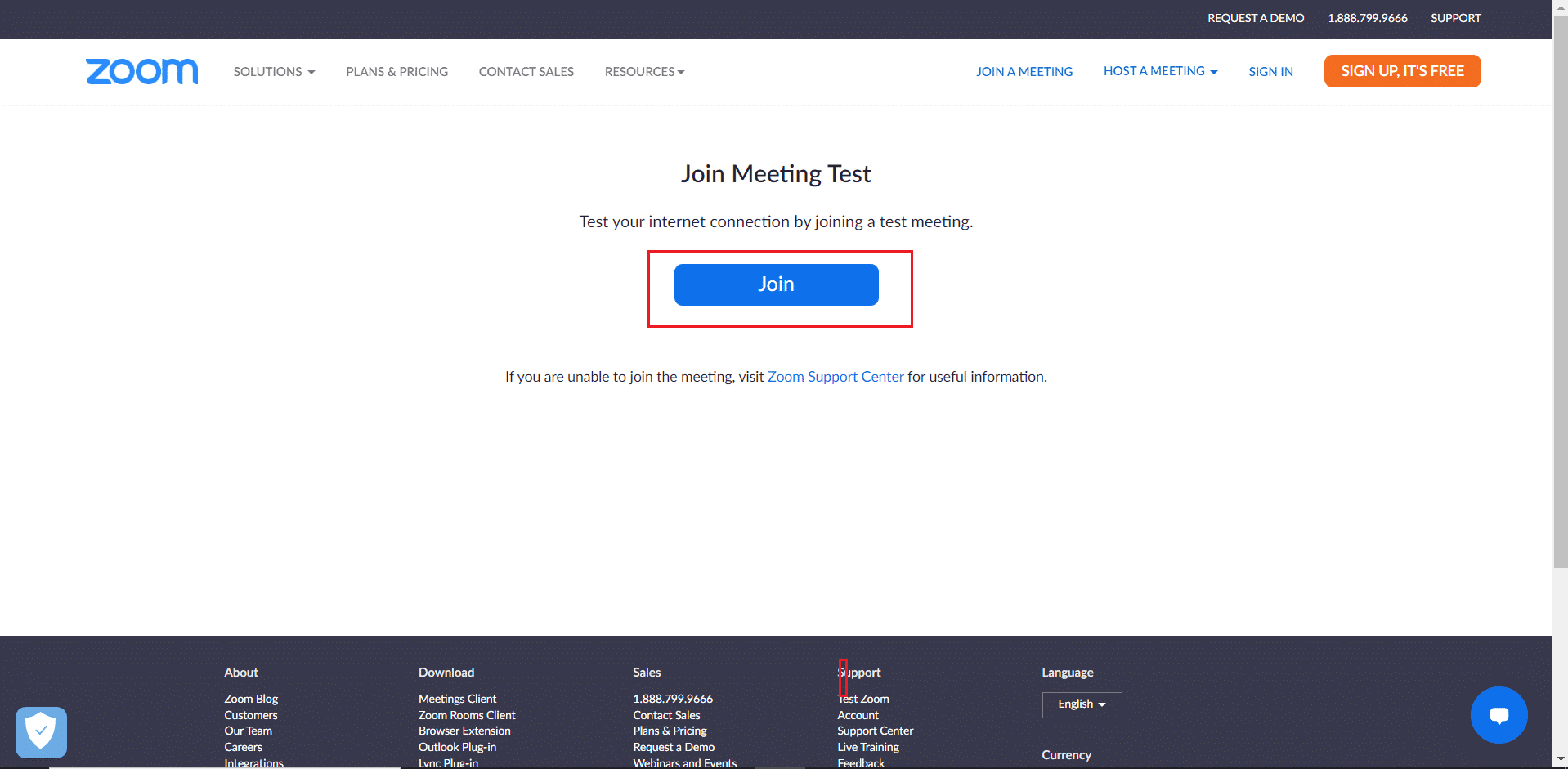Screen dimensions: 1568x769
Task: Click the Zoom logo
Action: [141, 72]
